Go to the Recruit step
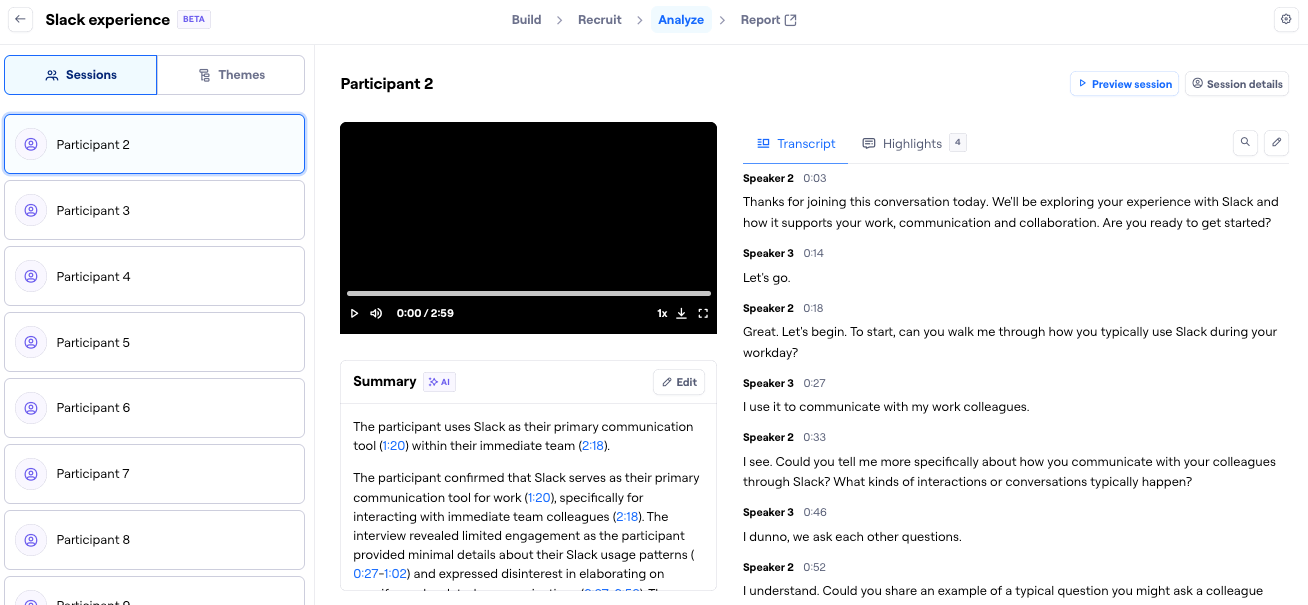 click(600, 20)
